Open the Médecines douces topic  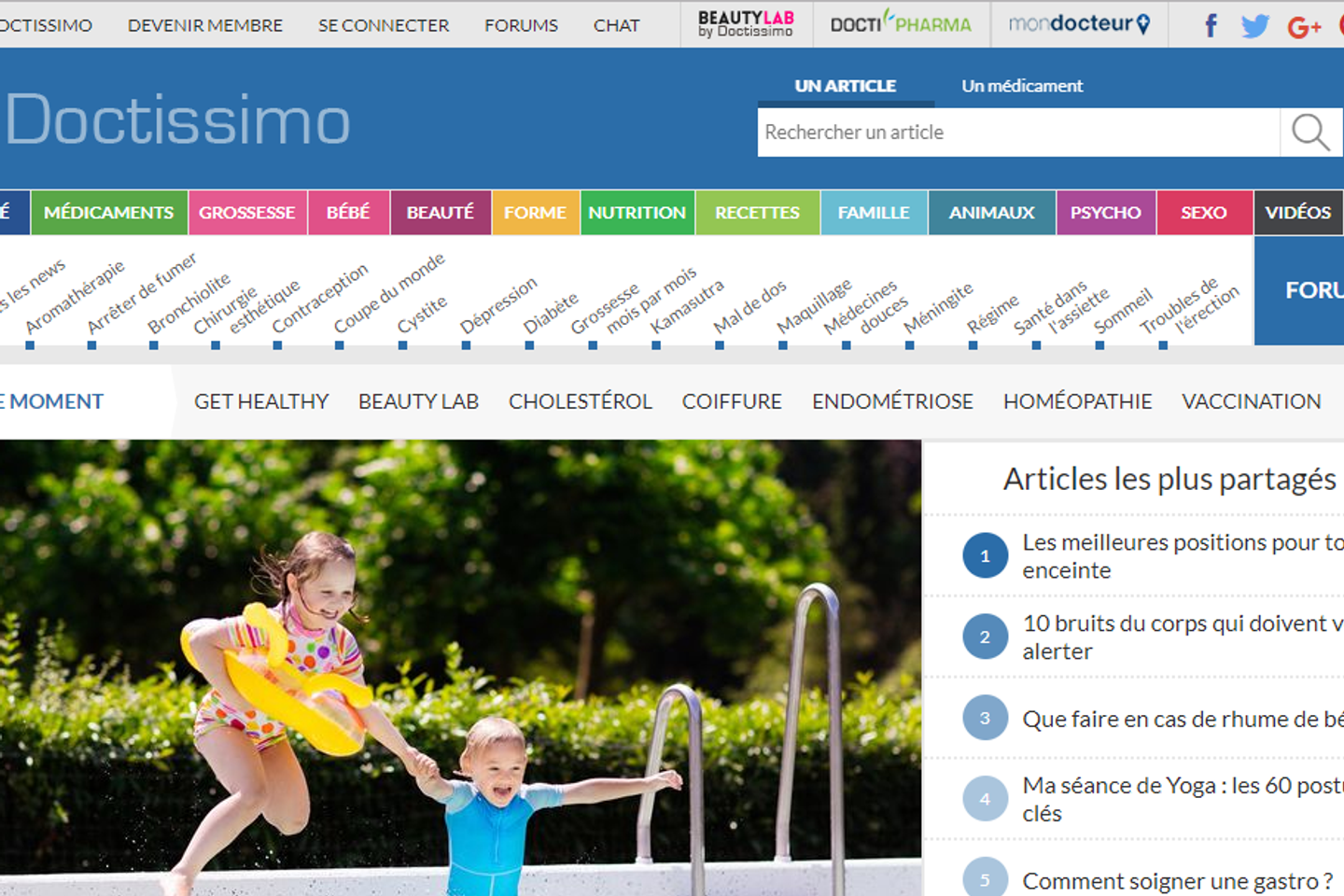(x=866, y=308)
